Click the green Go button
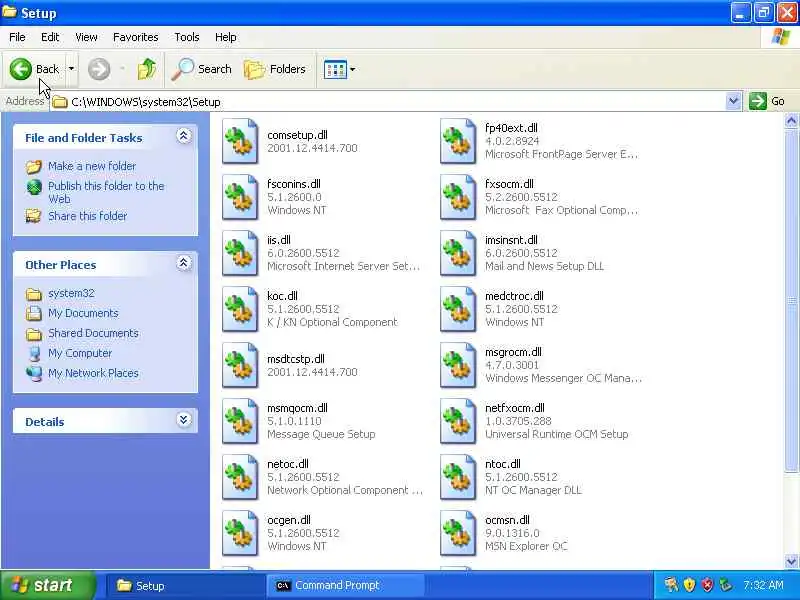The width and height of the screenshot is (800, 600). 767,101
